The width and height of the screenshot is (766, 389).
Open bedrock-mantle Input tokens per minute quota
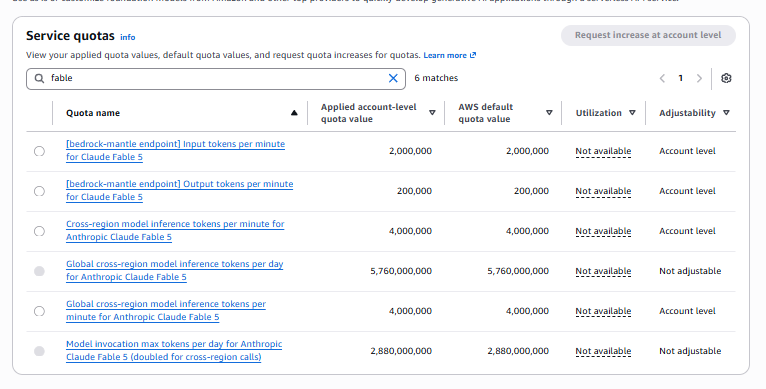pyautogui.click(x=175, y=151)
